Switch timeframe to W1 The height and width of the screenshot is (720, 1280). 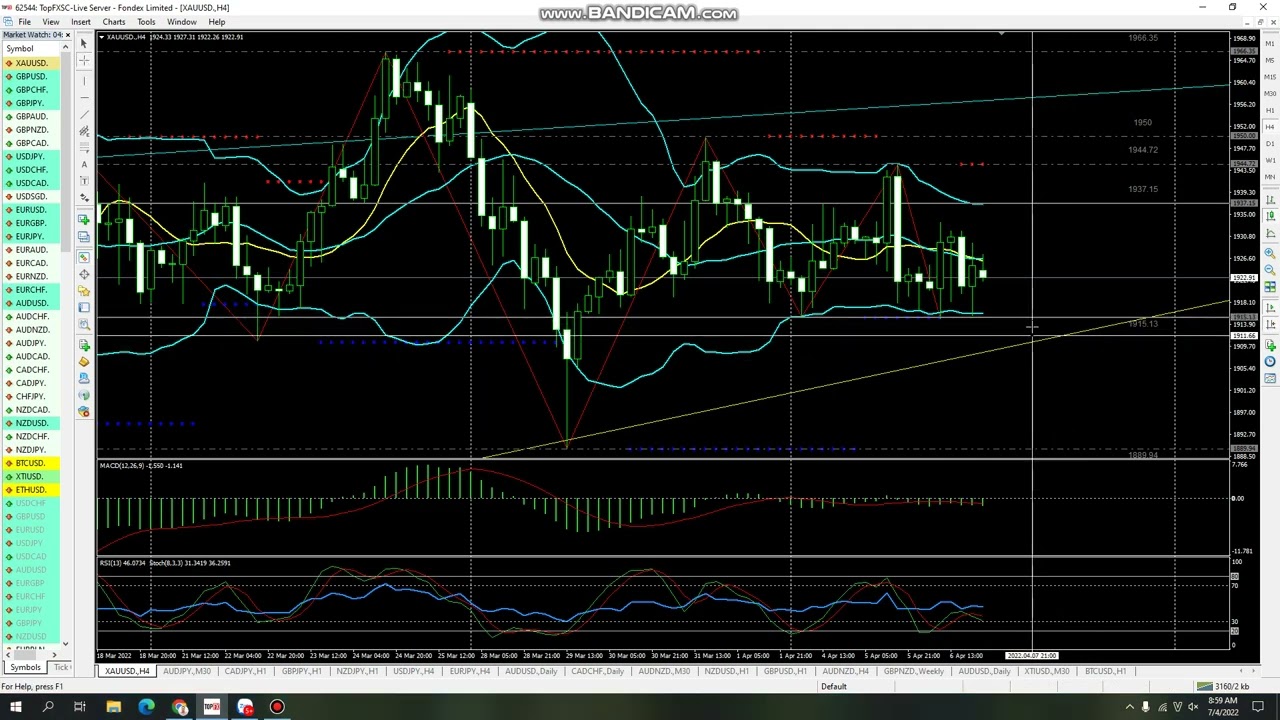point(1270,159)
